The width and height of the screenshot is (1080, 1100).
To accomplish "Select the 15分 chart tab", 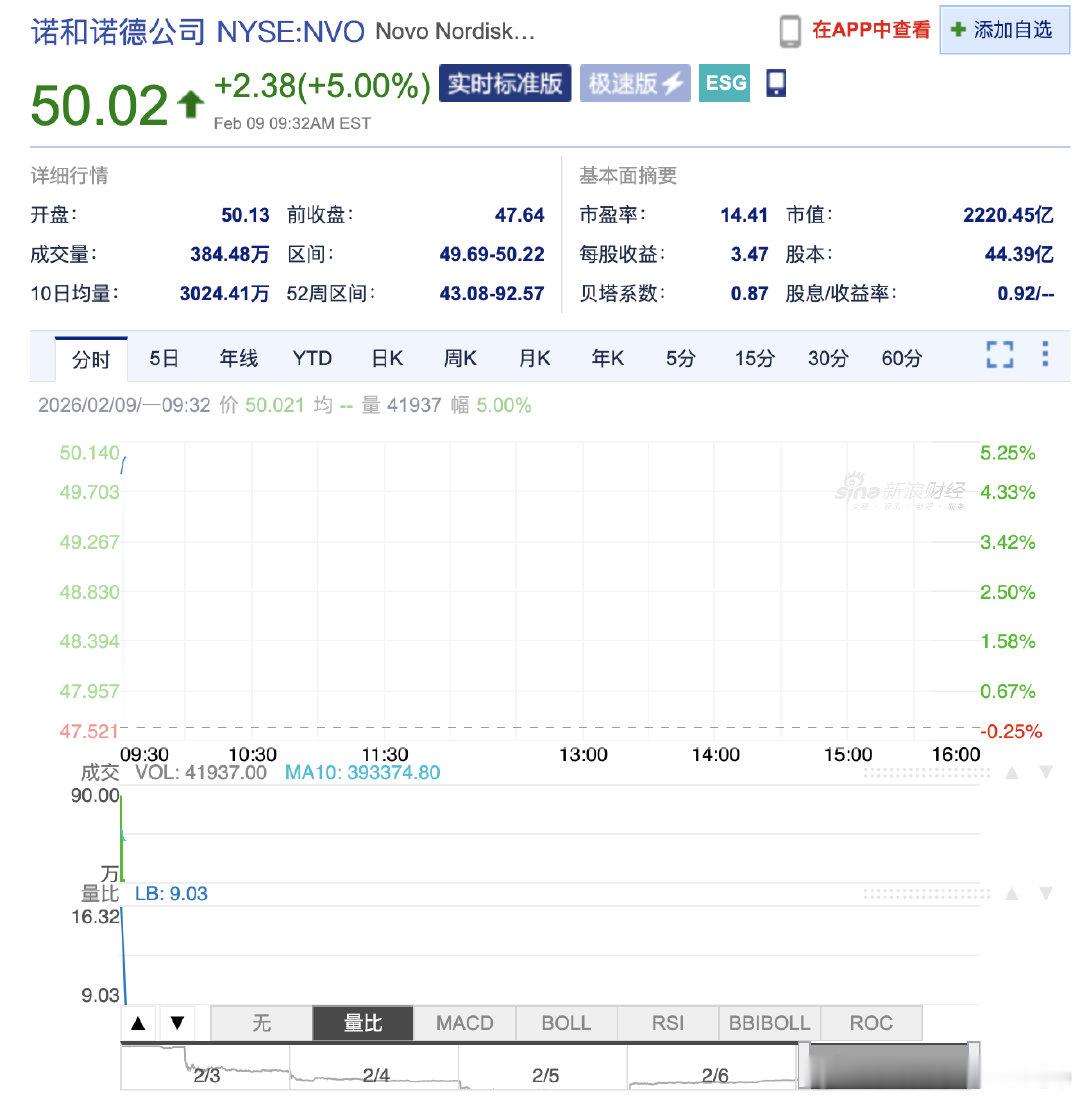I will click(x=754, y=358).
